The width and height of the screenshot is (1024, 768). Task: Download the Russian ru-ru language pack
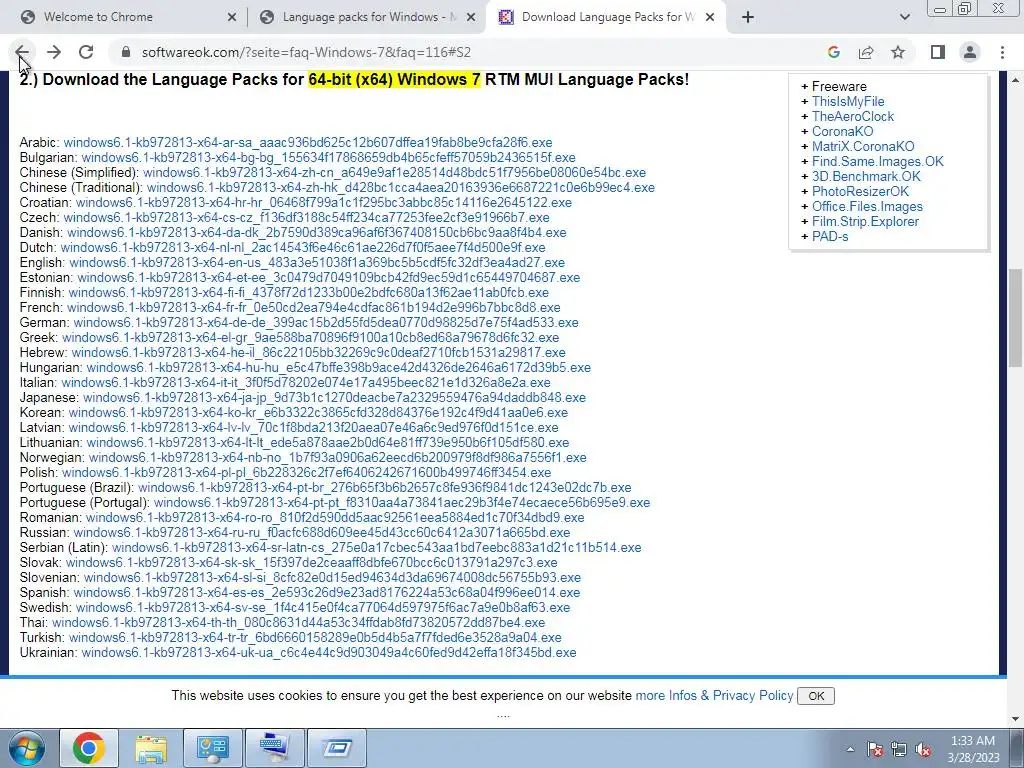coord(322,533)
